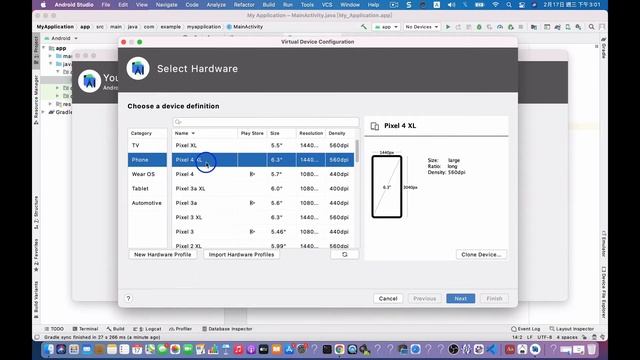Select the Wear OS category
640x360 pixels.
(x=147, y=174)
